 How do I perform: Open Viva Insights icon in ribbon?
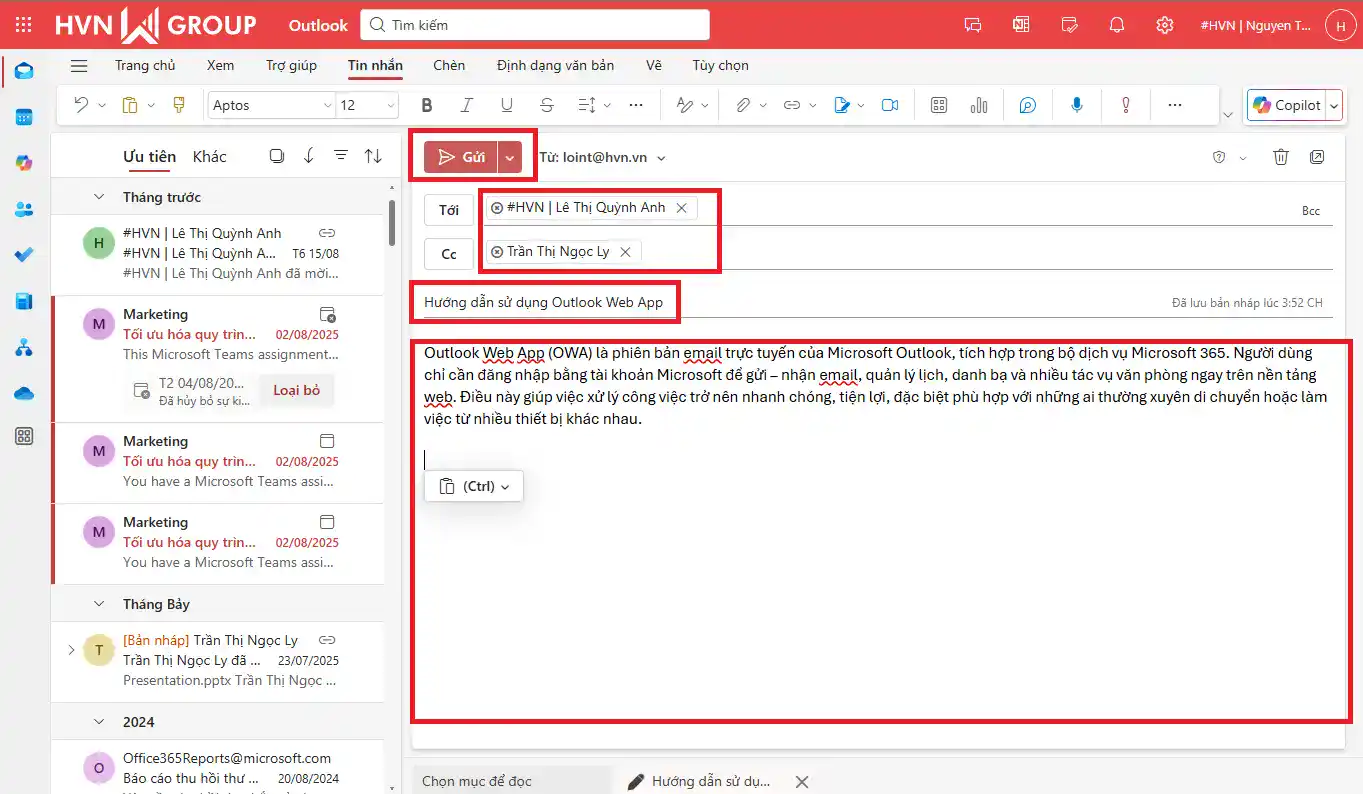pyautogui.click(x=1028, y=105)
